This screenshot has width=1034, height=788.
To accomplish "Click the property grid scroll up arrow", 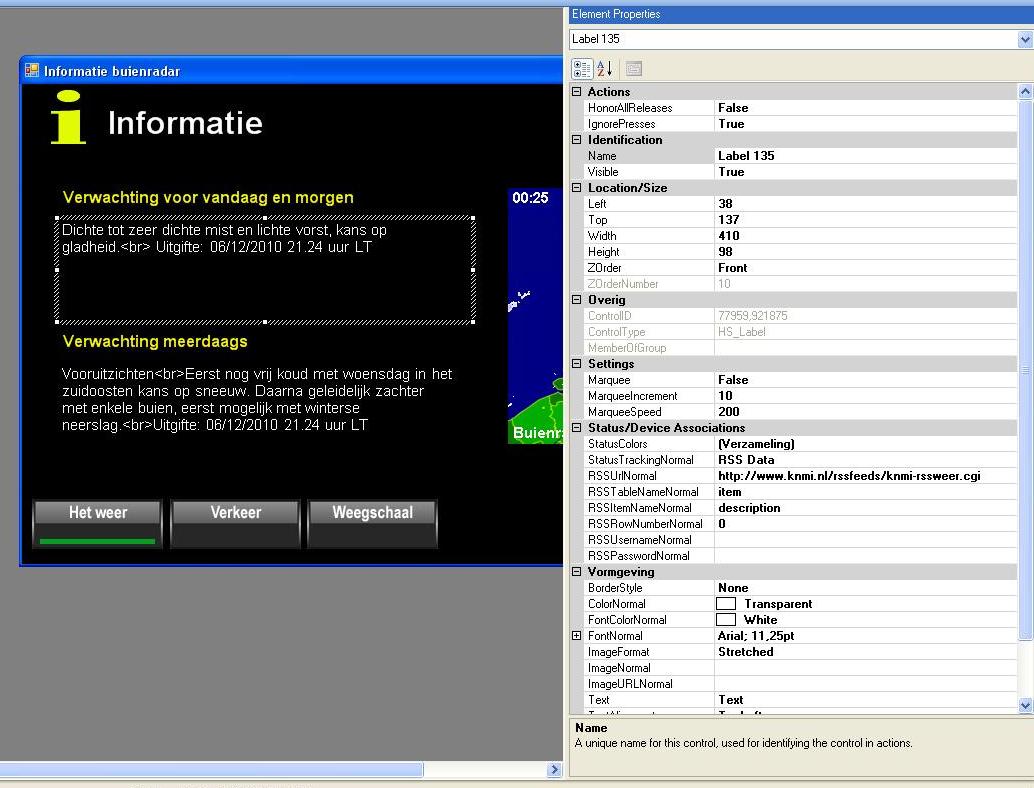I will 1025,92.
